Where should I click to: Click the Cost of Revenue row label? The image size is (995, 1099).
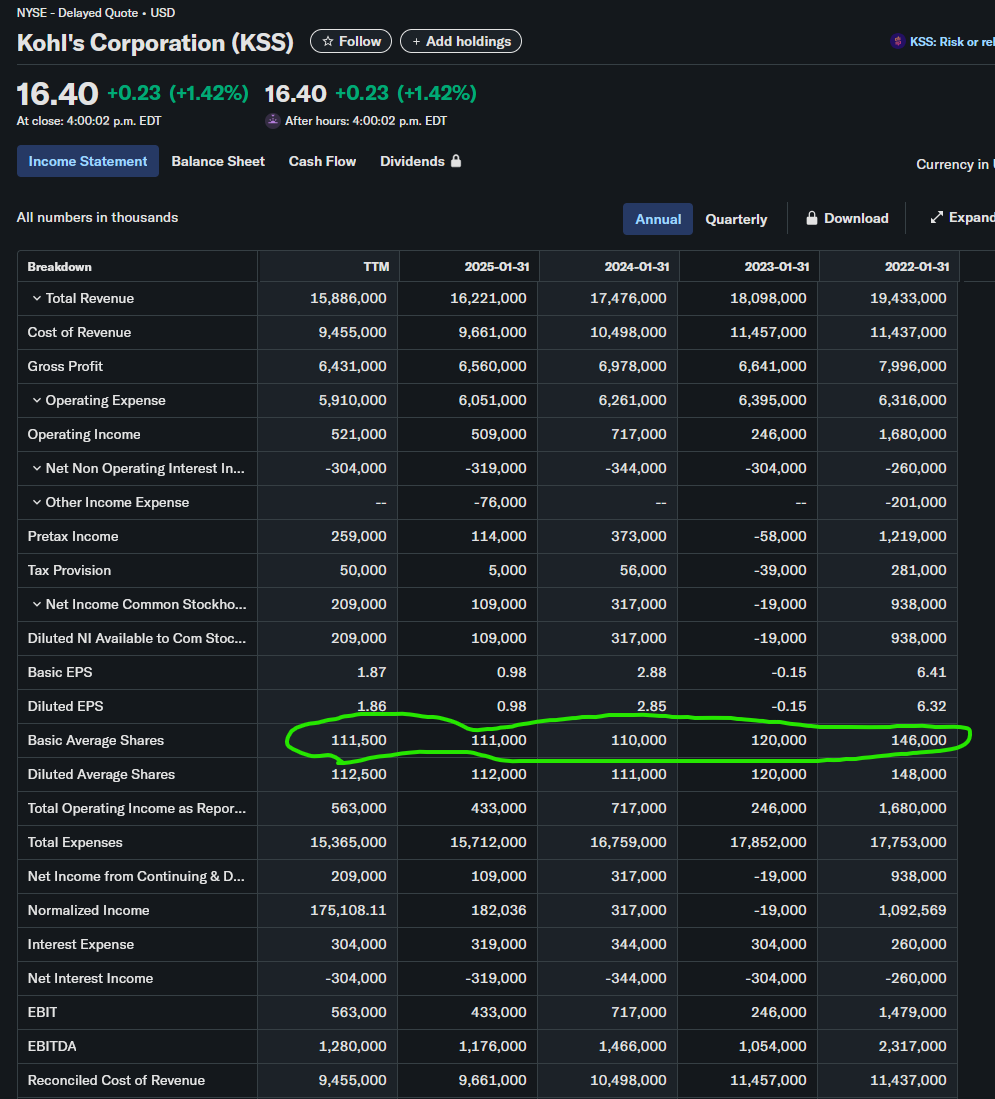[x=79, y=332]
